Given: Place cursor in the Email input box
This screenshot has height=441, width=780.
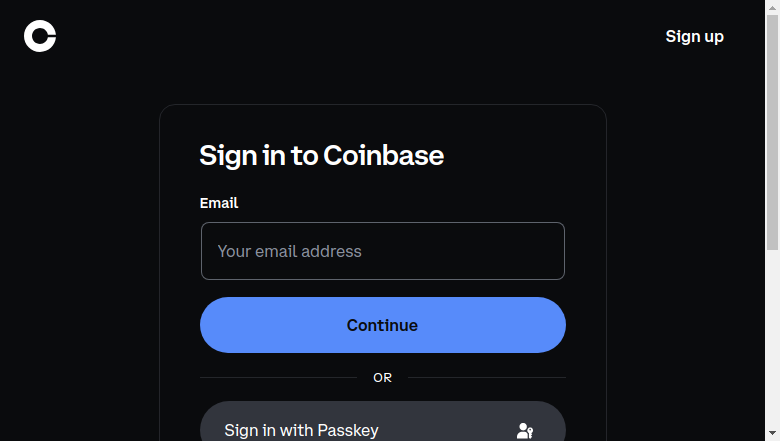Looking at the screenshot, I should 383,251.
